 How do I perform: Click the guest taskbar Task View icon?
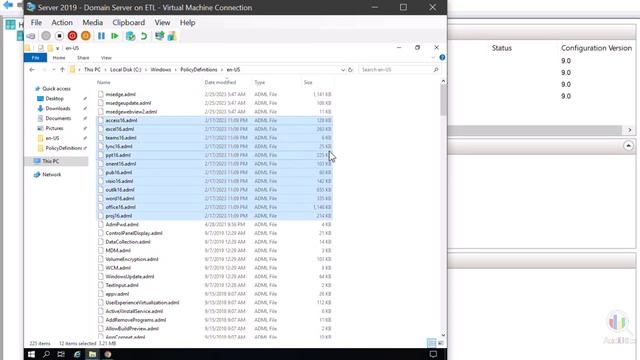point(61,354)
